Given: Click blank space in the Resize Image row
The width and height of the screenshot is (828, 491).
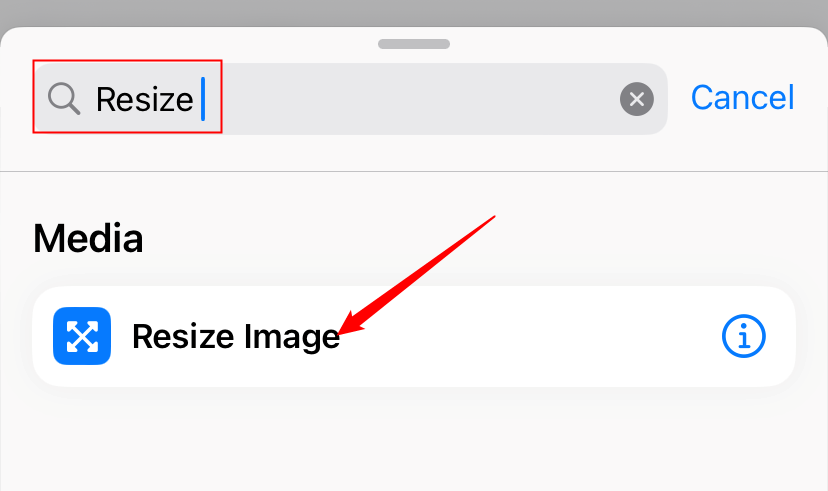Looking at the screenshot, I should click(x=530, y=337).
